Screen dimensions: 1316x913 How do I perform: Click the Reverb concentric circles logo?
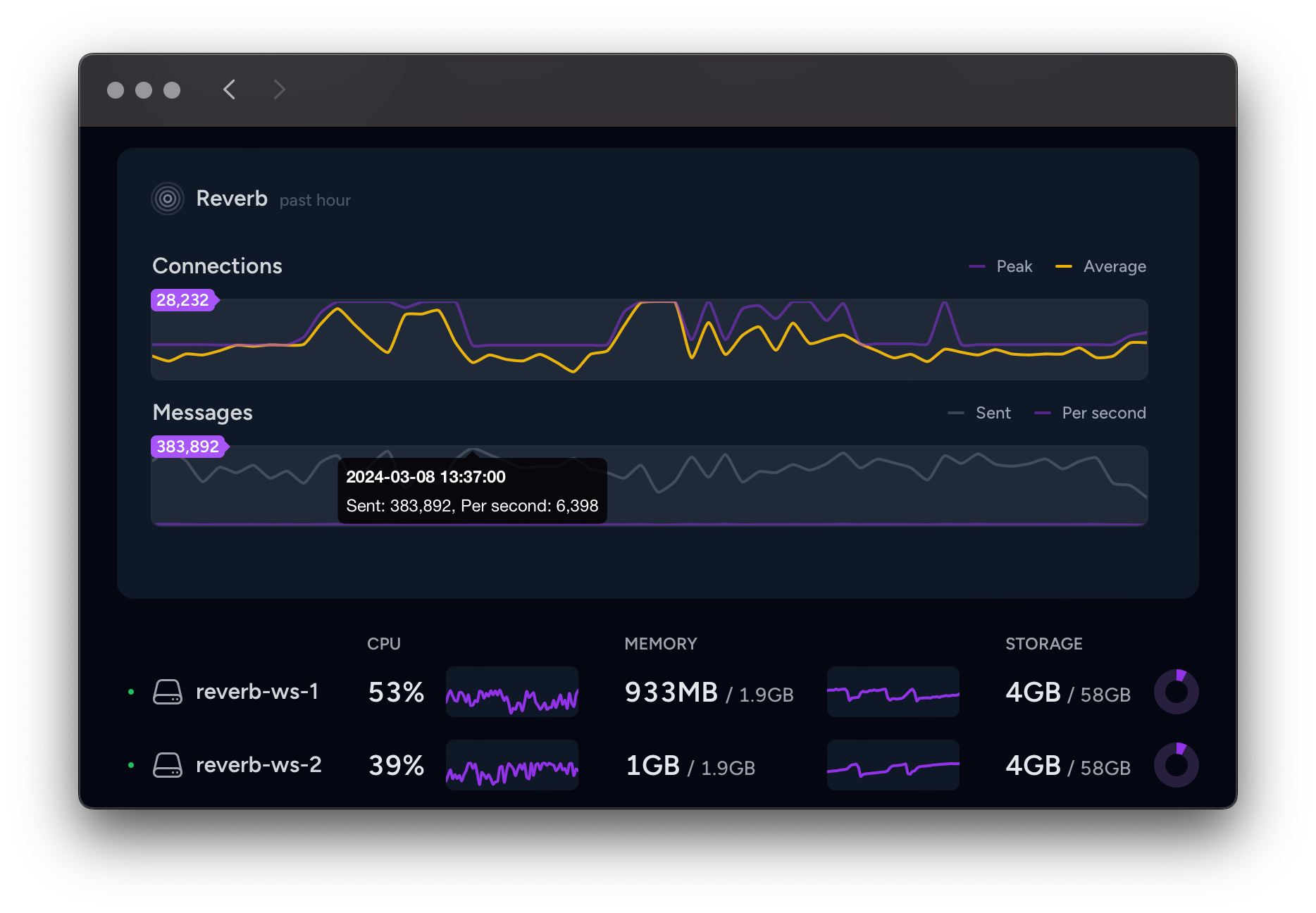tap(167, 199)
